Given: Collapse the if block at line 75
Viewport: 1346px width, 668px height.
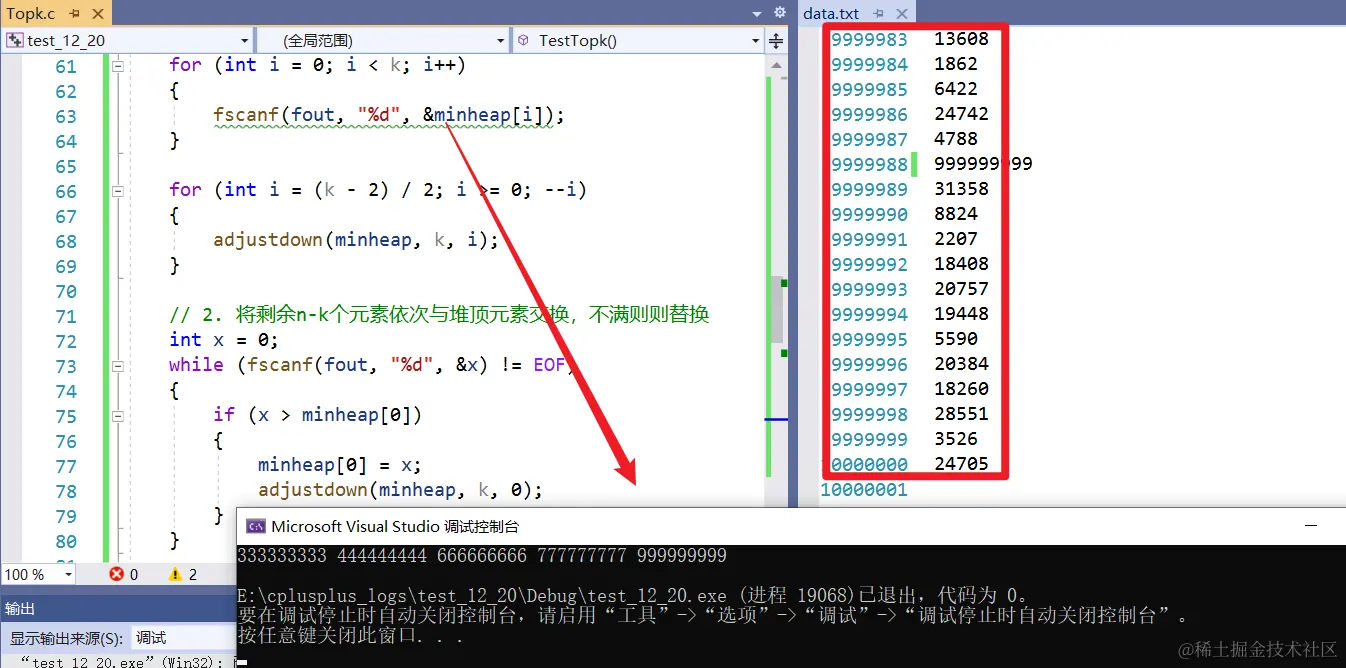Looking at the screenshot, I should [x=118, y=415].
